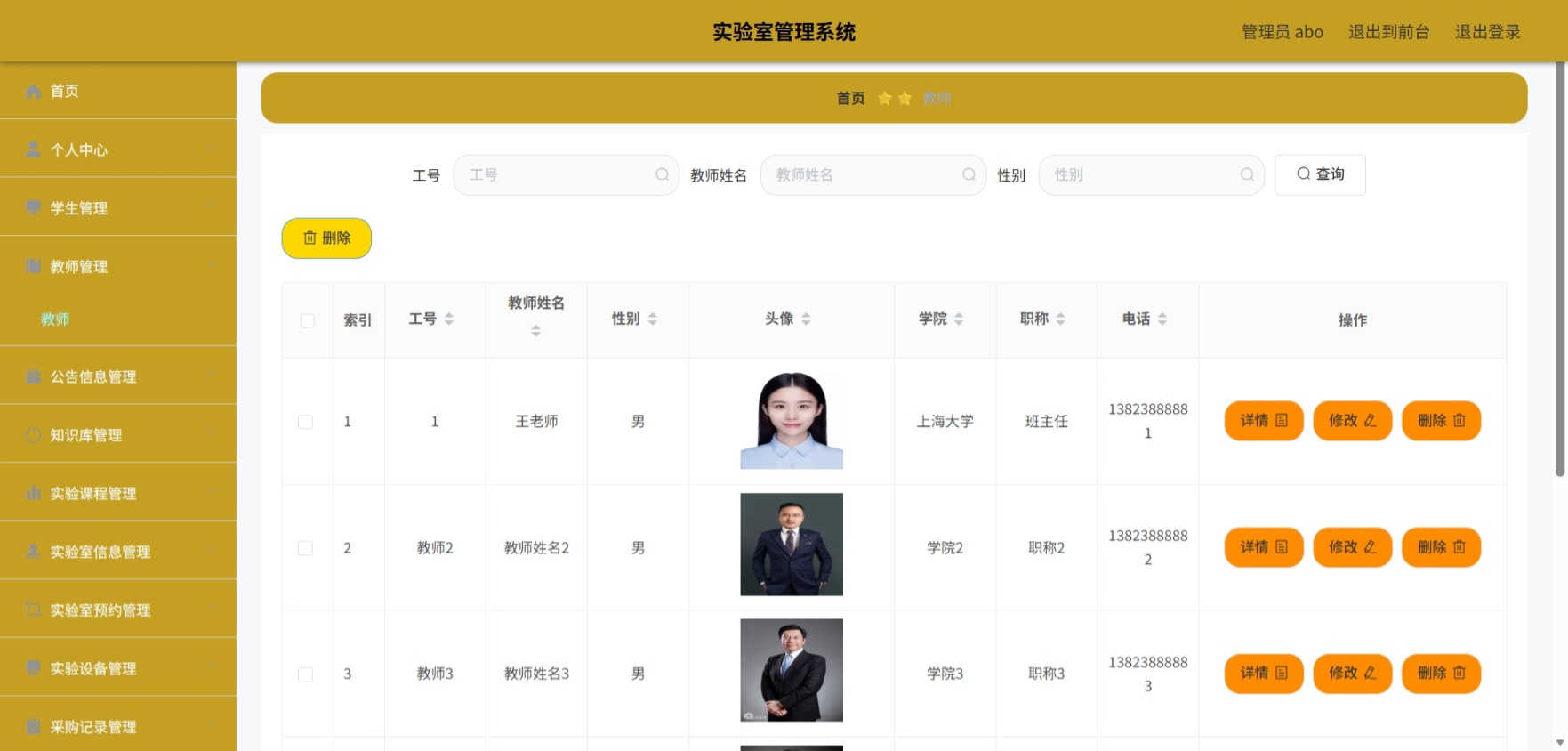Click the avatar photo in 教师姓名2 row

coord(792,545)
